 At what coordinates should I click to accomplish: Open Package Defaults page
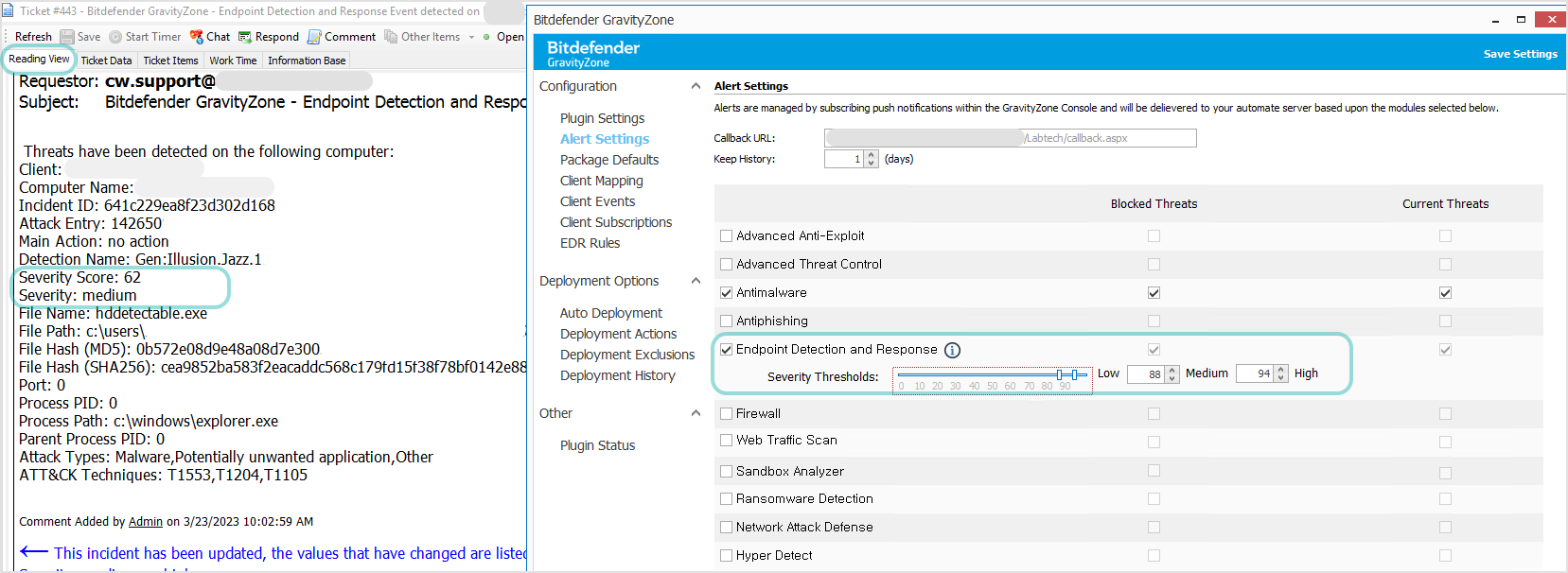click(609, 160)
